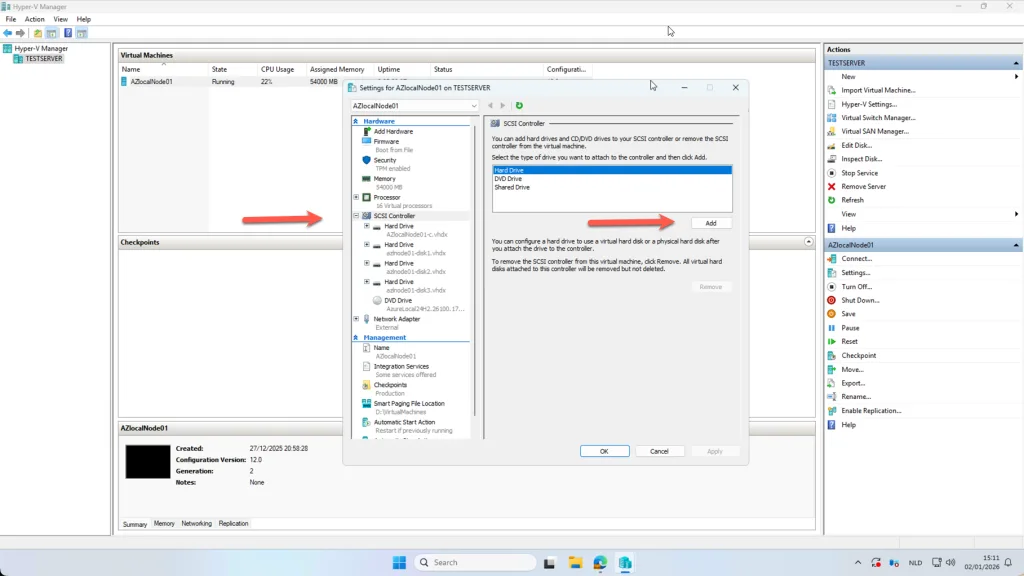Collapse the TESTSERVER actions section
The height and width of the screenshot is (576, 1024).
(x=1015, y=63)
